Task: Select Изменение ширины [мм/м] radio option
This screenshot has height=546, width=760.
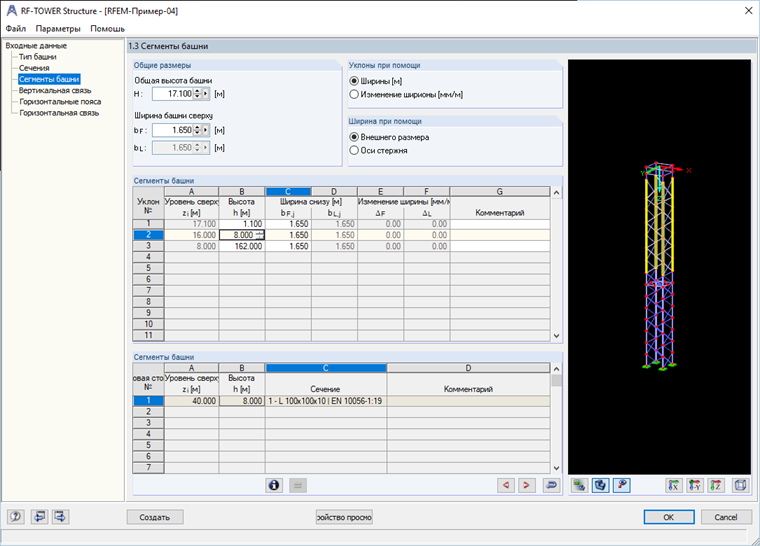Action: pos(354,95)
